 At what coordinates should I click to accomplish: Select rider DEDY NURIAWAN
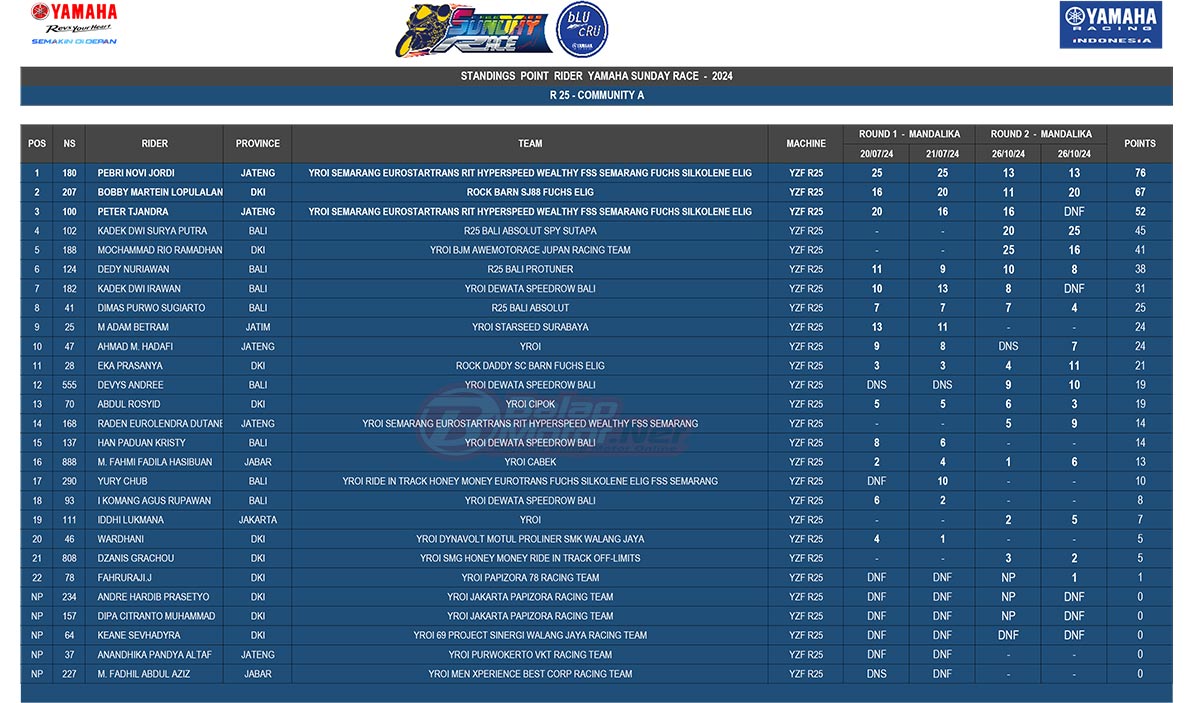133,269
